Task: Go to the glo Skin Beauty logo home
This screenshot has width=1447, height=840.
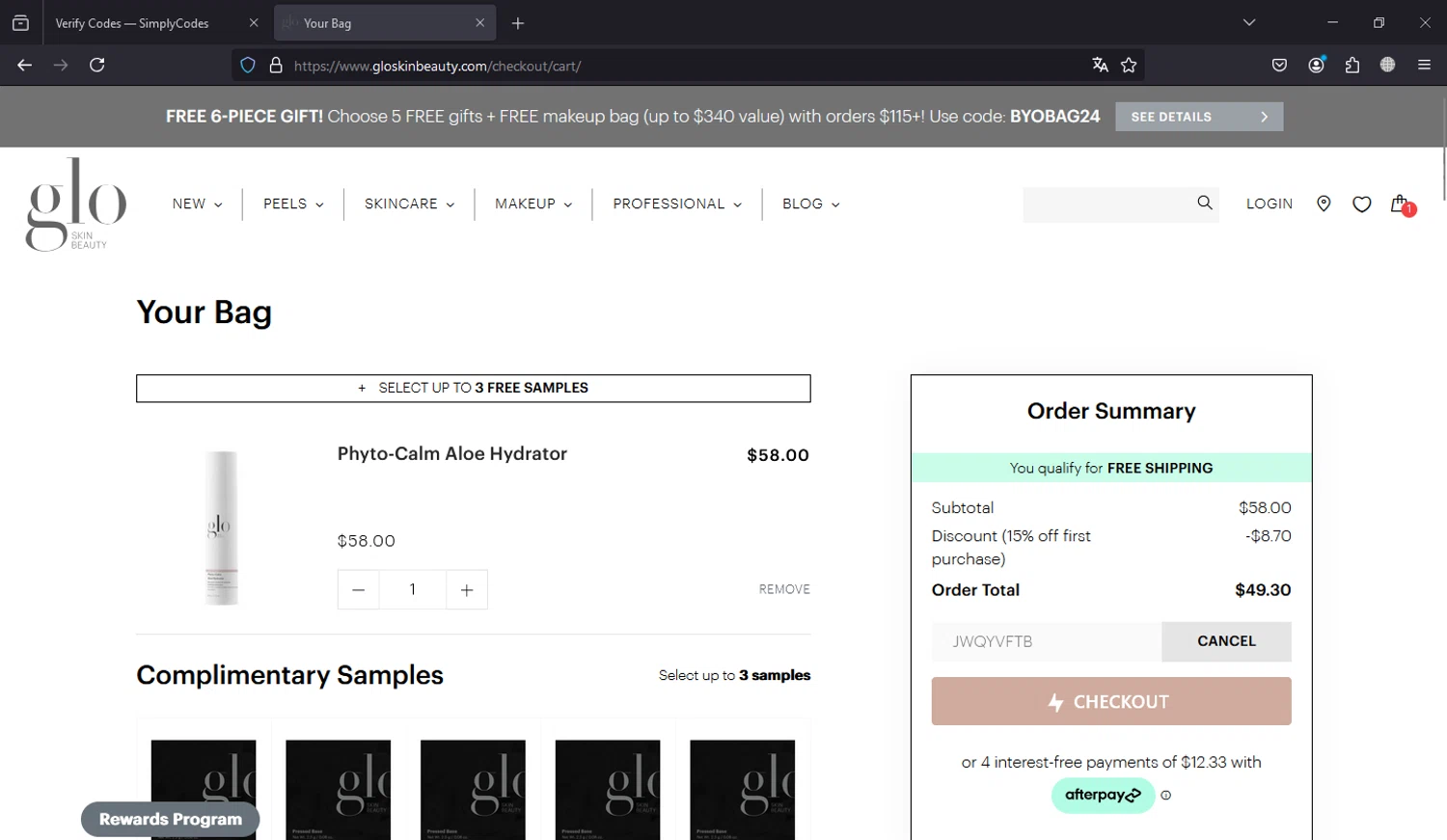Action: [x=76, y=204]
